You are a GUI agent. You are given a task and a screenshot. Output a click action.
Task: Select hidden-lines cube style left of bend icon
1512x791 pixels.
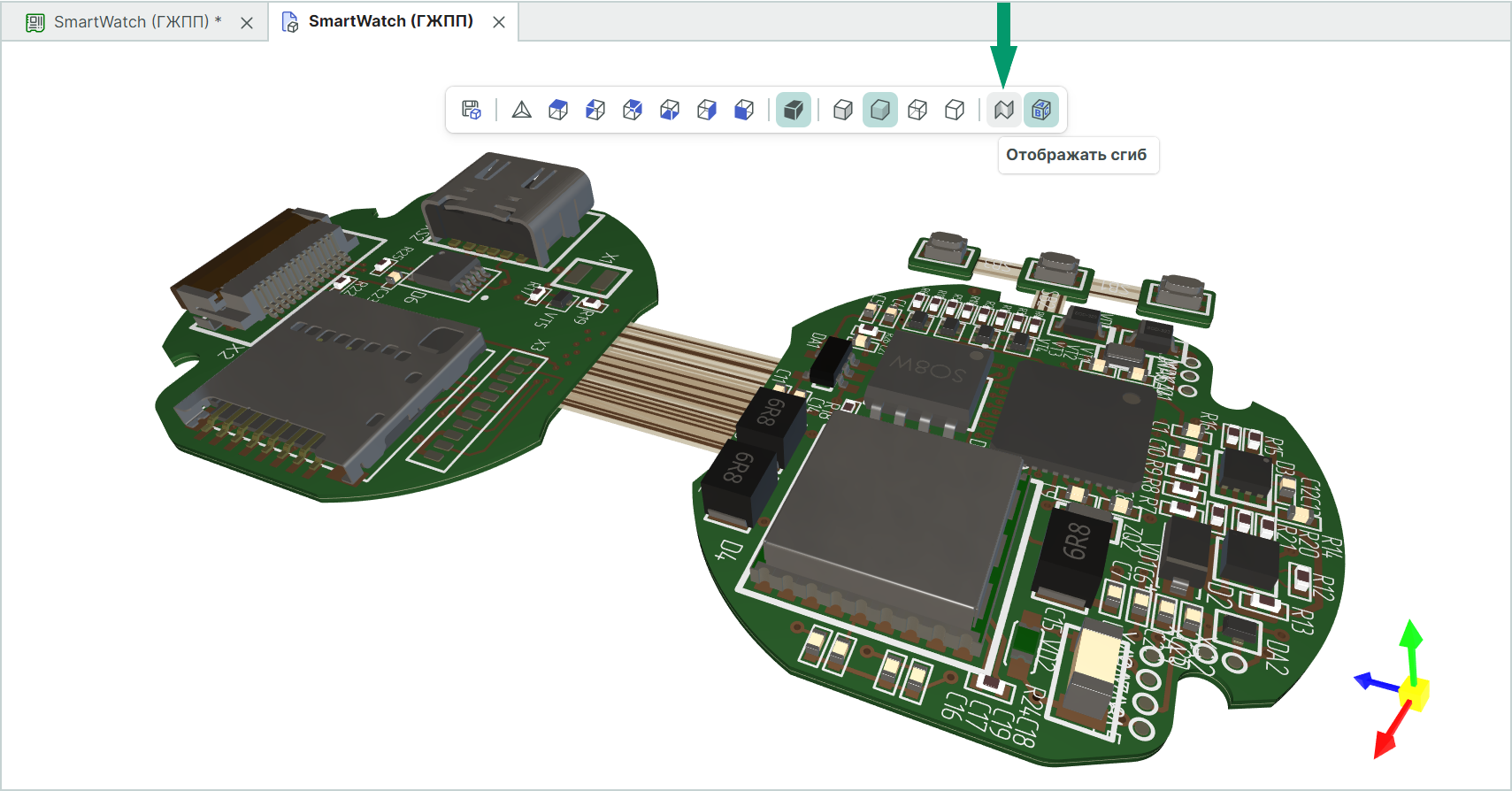pyautogui.click(x=955, y=110)
